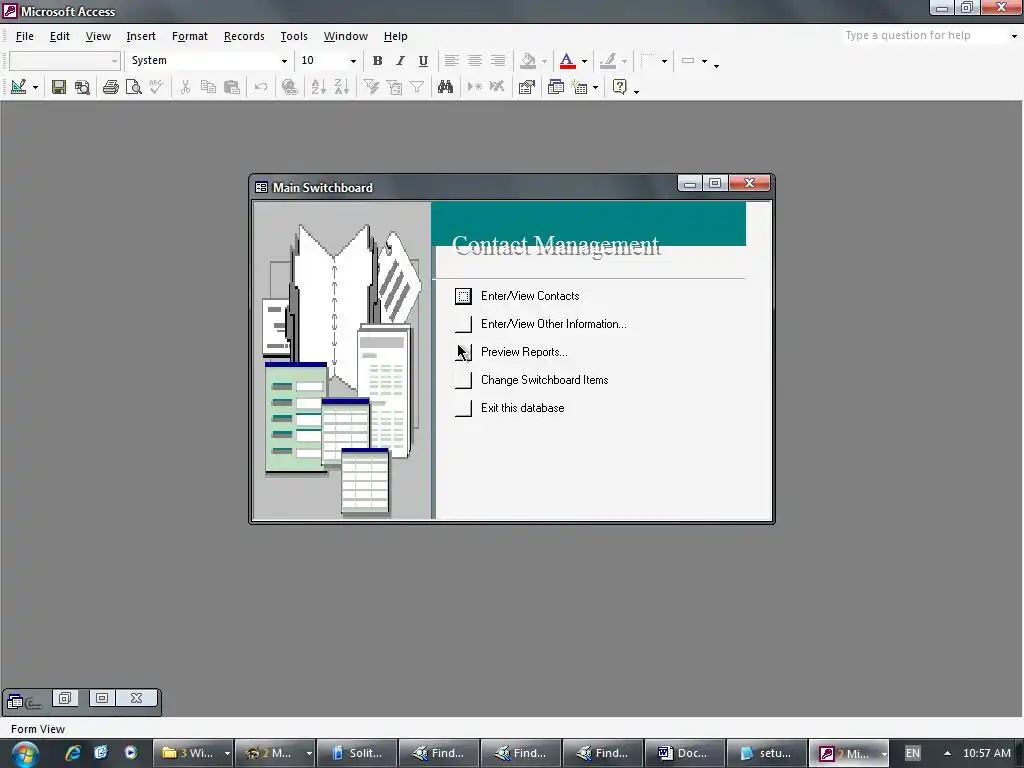Open the font name System dropdown
This screenshot has width=1024, height=768.
pyautogui.click(x=284, y=61)
